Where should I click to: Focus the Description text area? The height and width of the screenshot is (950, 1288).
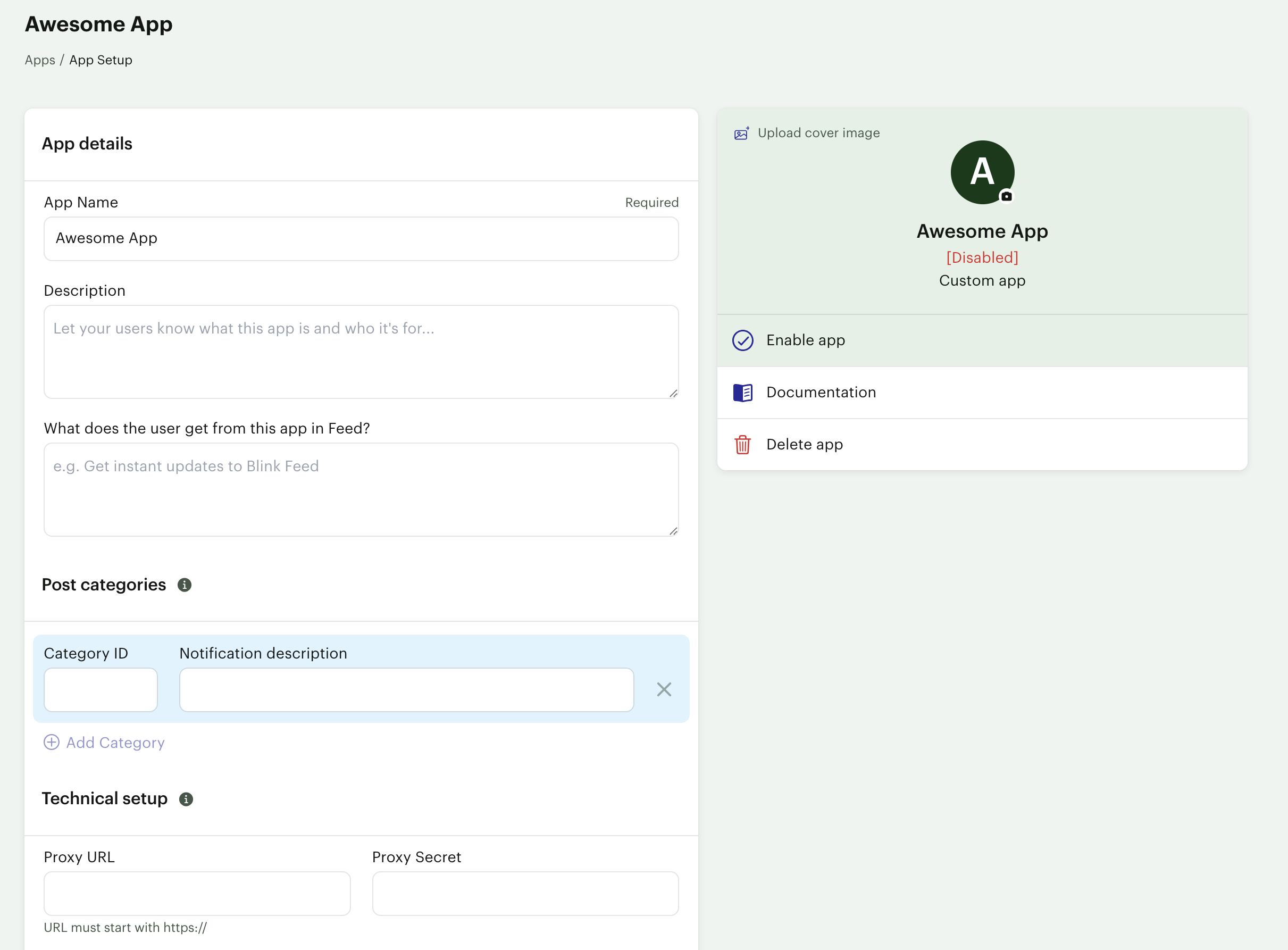pos(361,352)
